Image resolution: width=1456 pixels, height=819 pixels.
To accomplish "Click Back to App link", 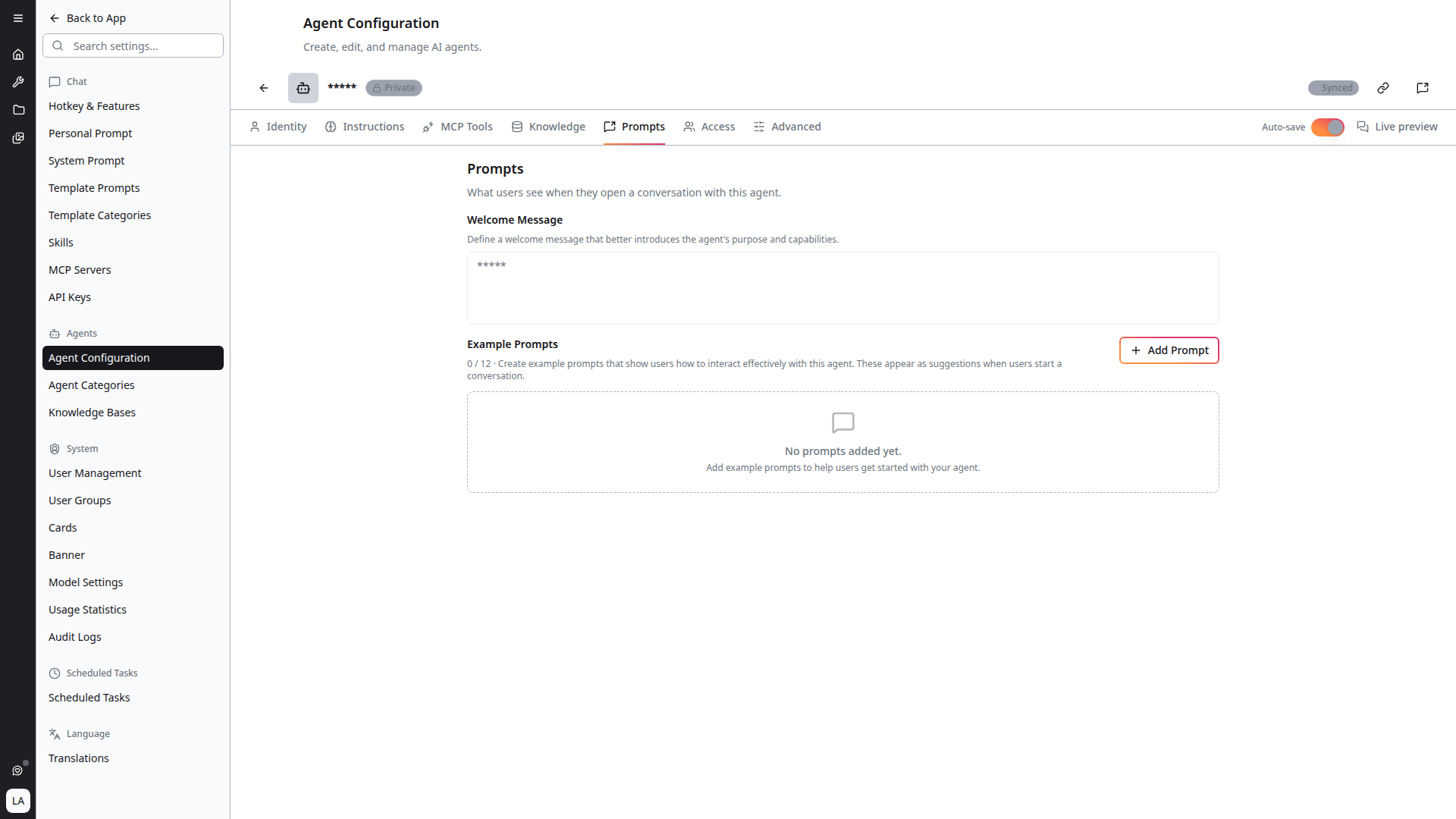I will 87,18.
